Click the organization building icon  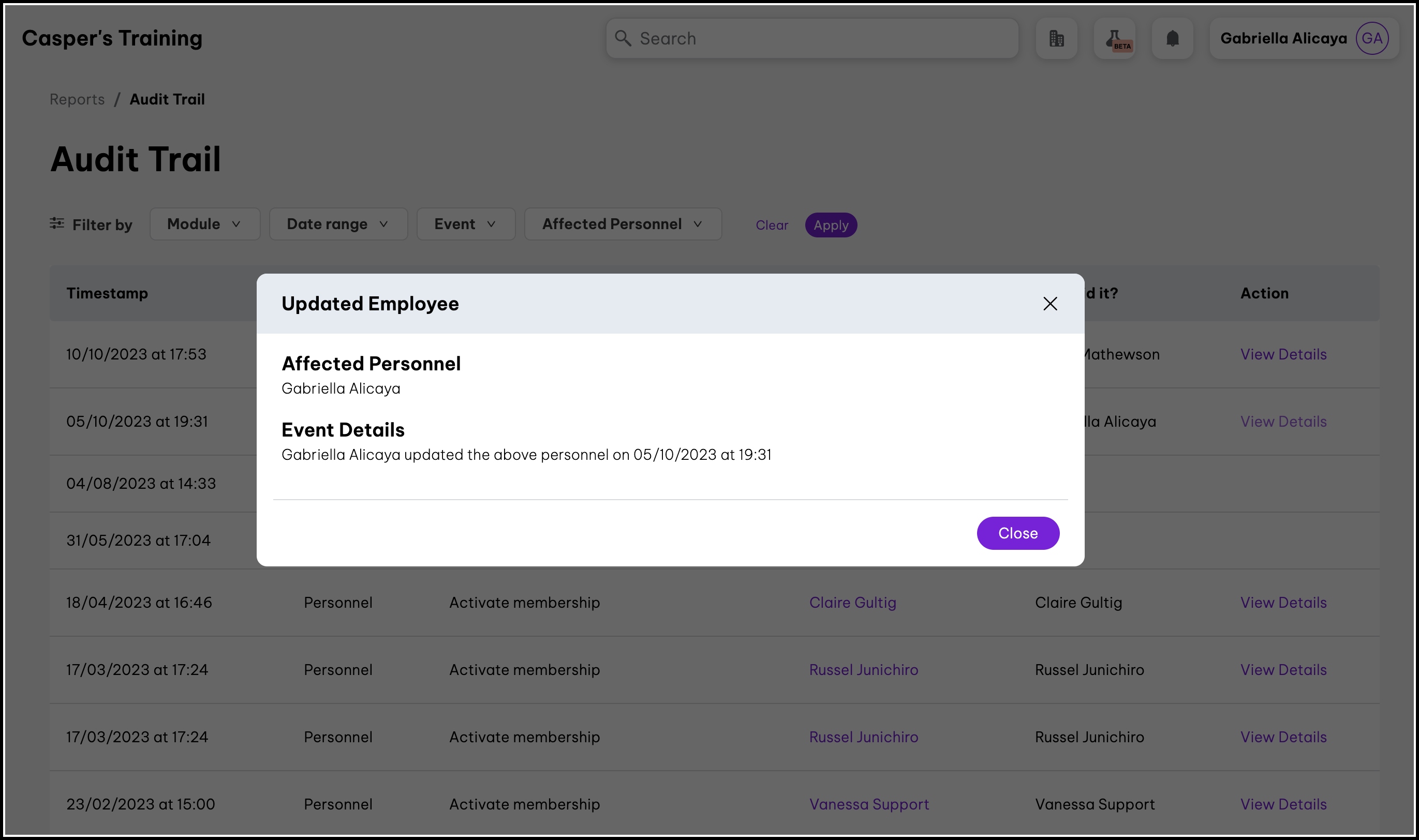coord(1056,38)
